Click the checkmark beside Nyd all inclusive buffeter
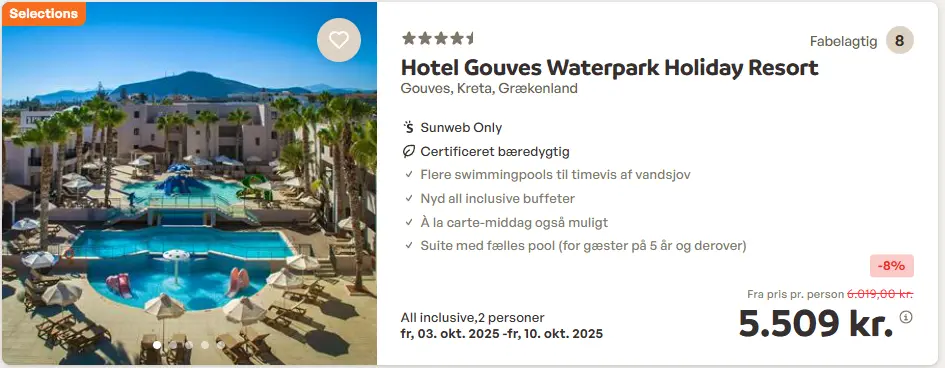 pos(409,199)
